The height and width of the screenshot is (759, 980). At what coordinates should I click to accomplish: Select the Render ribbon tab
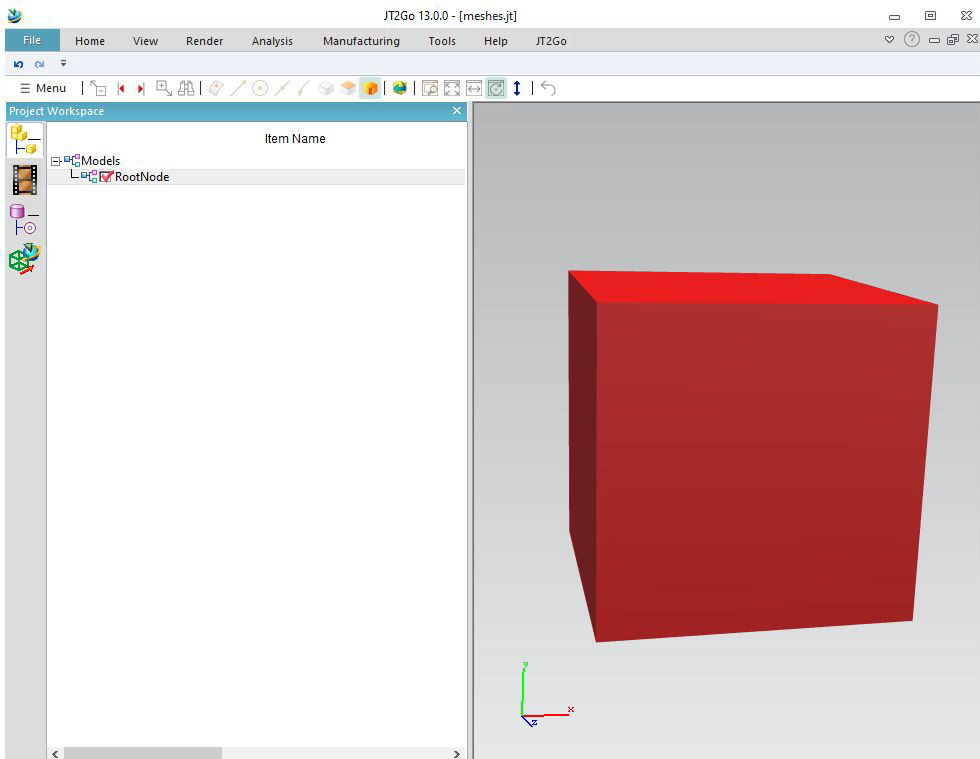(204, 41)
